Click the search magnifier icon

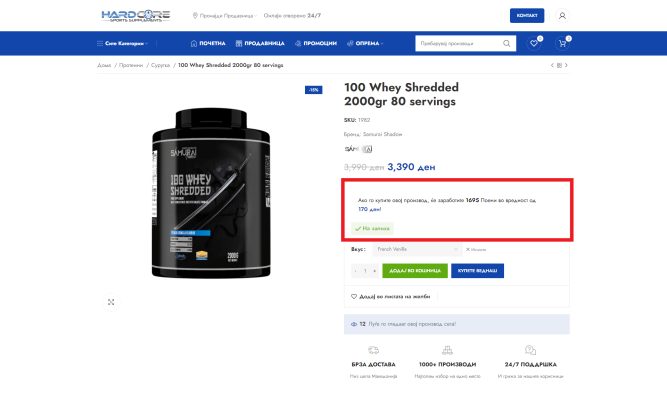(x=506, y=43)
